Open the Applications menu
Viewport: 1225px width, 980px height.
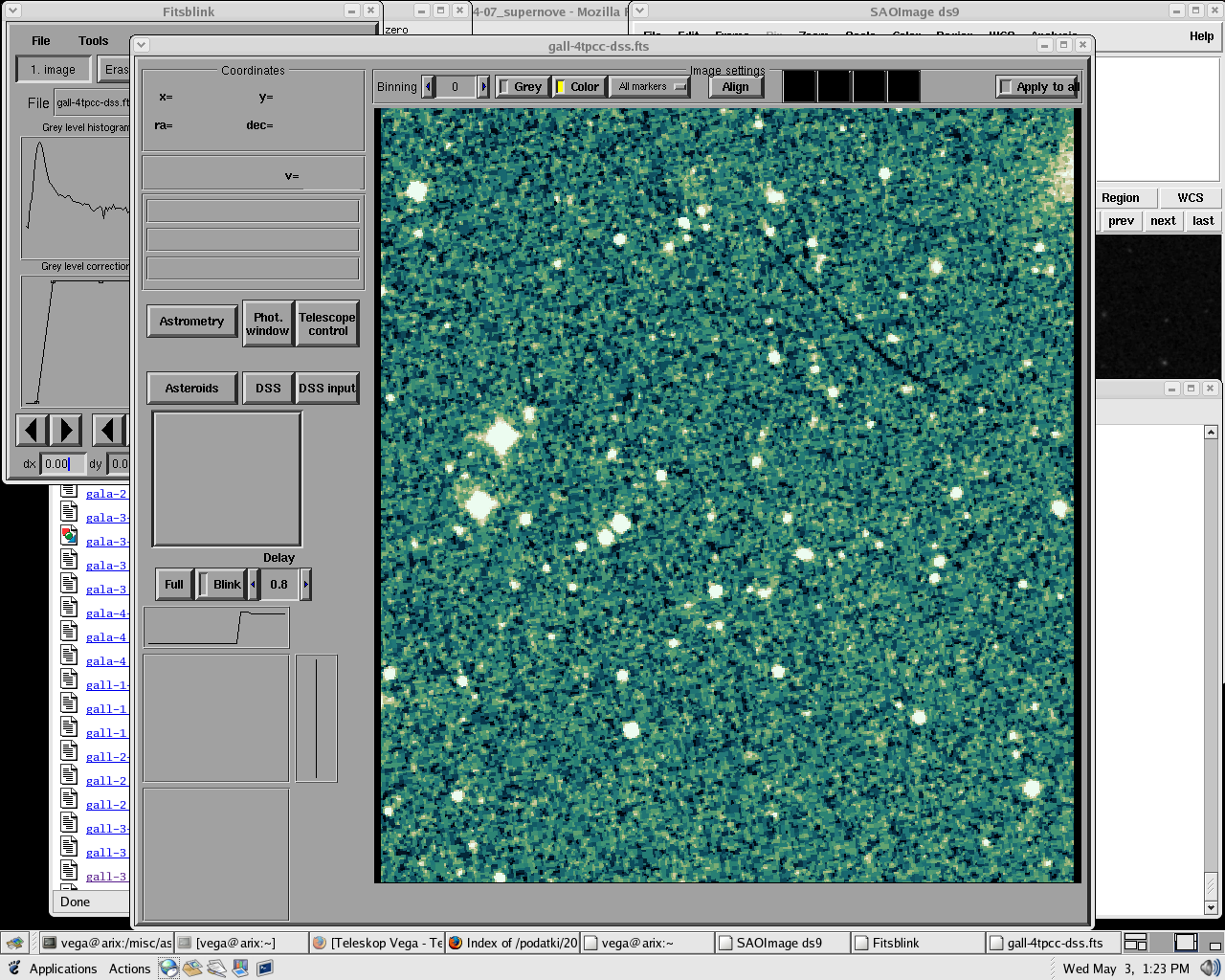click(63, 969)
